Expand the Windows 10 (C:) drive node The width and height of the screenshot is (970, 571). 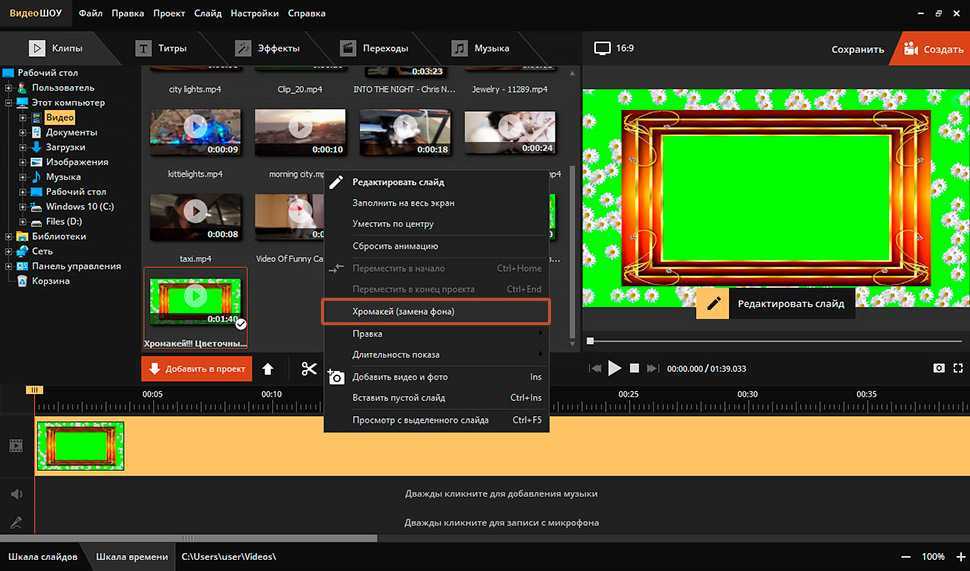point(22,207)
